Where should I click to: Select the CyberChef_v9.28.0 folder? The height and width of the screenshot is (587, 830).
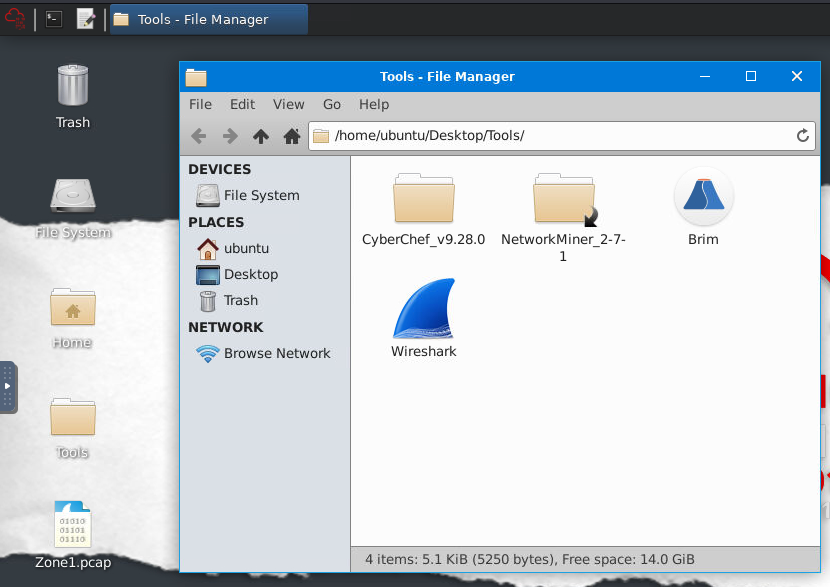pos(423,198)
